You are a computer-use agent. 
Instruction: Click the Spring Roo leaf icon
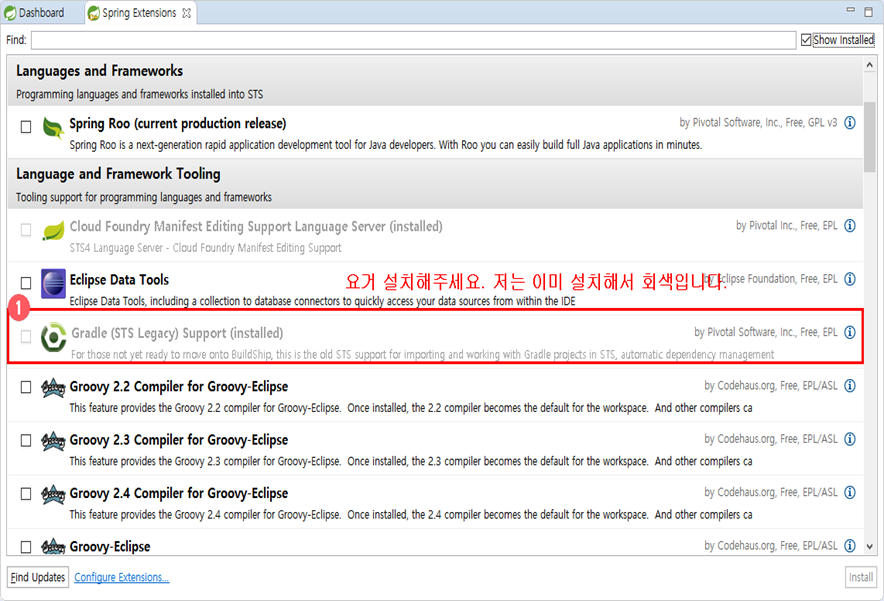tap(53, 127)
